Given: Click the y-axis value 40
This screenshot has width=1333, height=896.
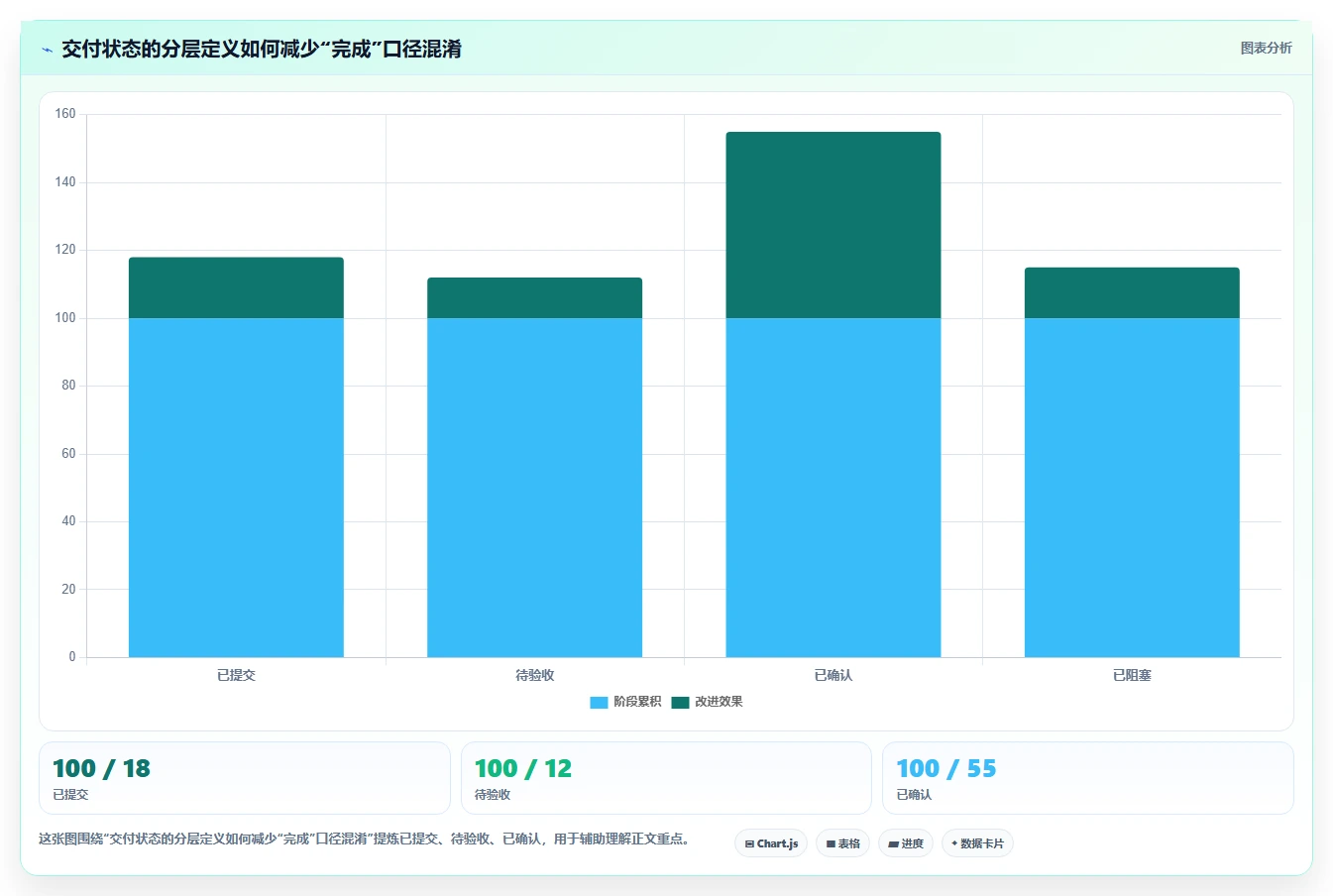Looking at the screenshot, I should pyautogui.click(x=68, y=521).
